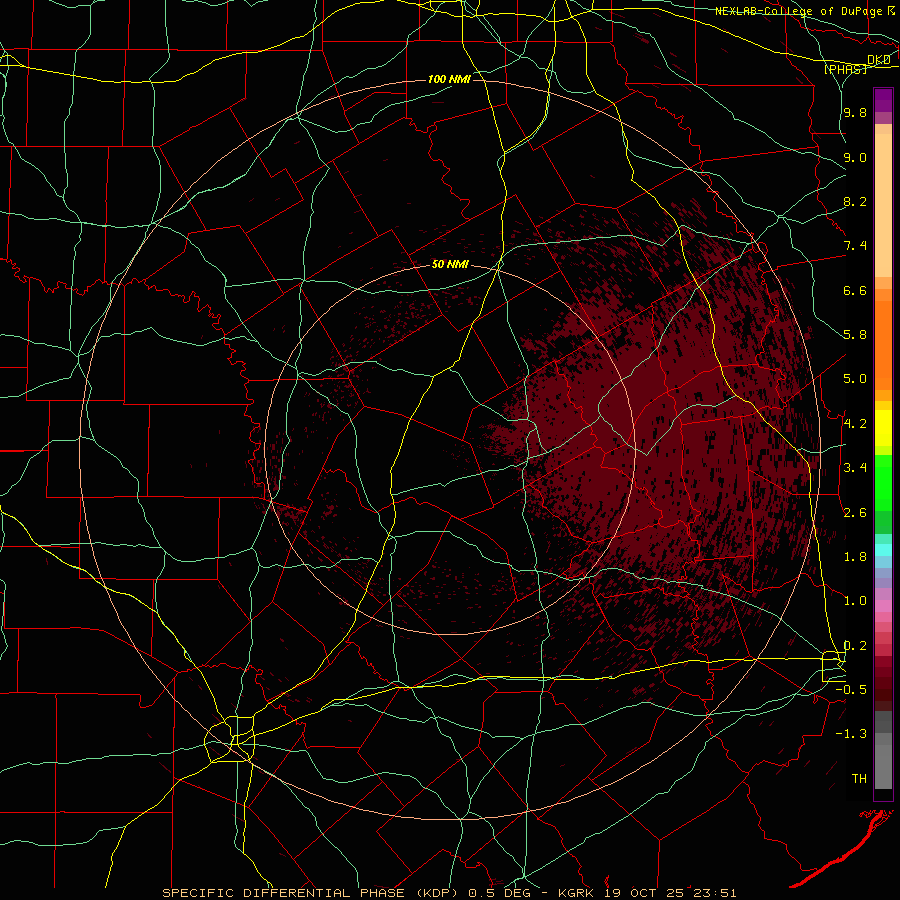
Task: Select the 6.6 value on the scale
Action: (x=855, y=290)
